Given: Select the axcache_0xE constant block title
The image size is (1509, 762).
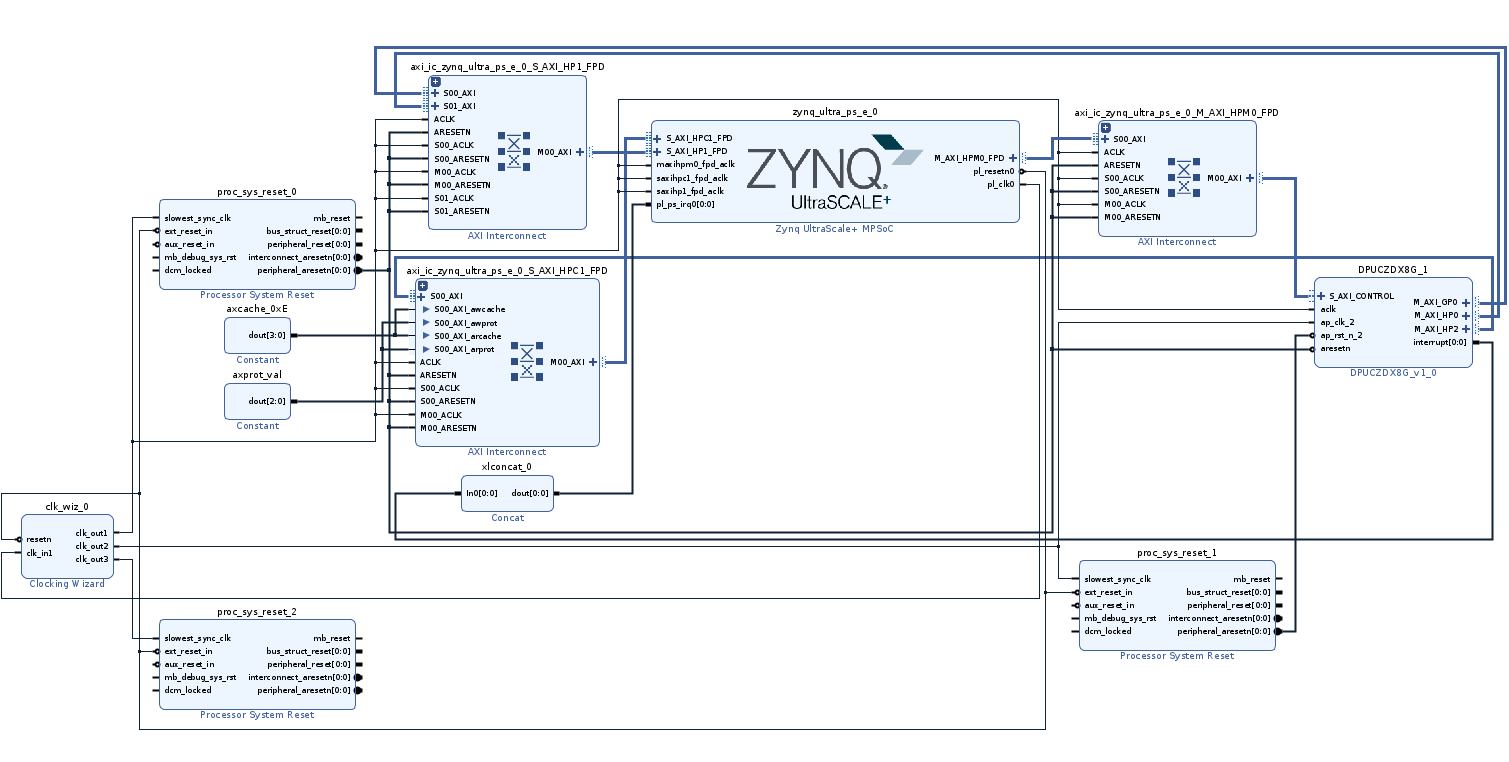Looking at the screenshot, I should click(x=257, y=309).
